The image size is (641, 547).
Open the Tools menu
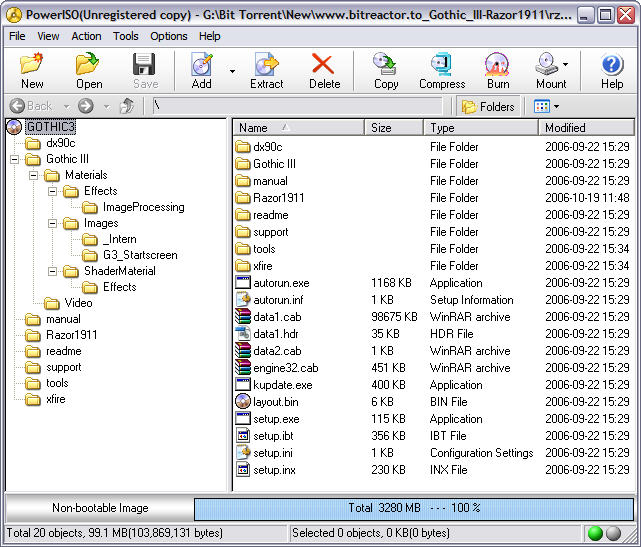126,36
